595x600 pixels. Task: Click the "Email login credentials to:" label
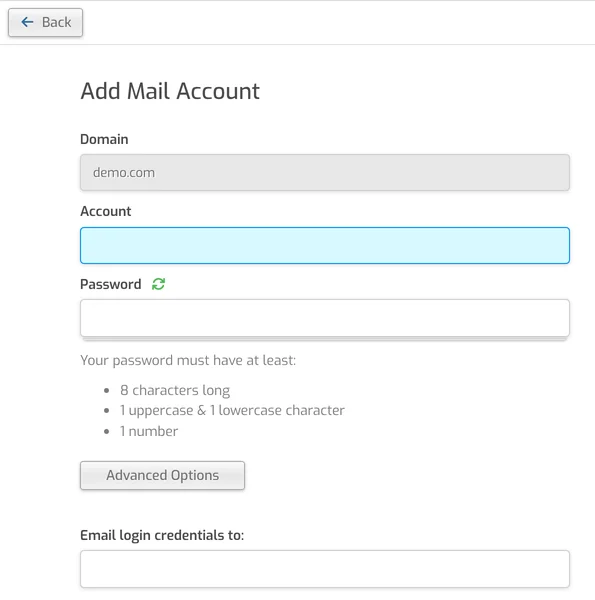click(162, 535)
